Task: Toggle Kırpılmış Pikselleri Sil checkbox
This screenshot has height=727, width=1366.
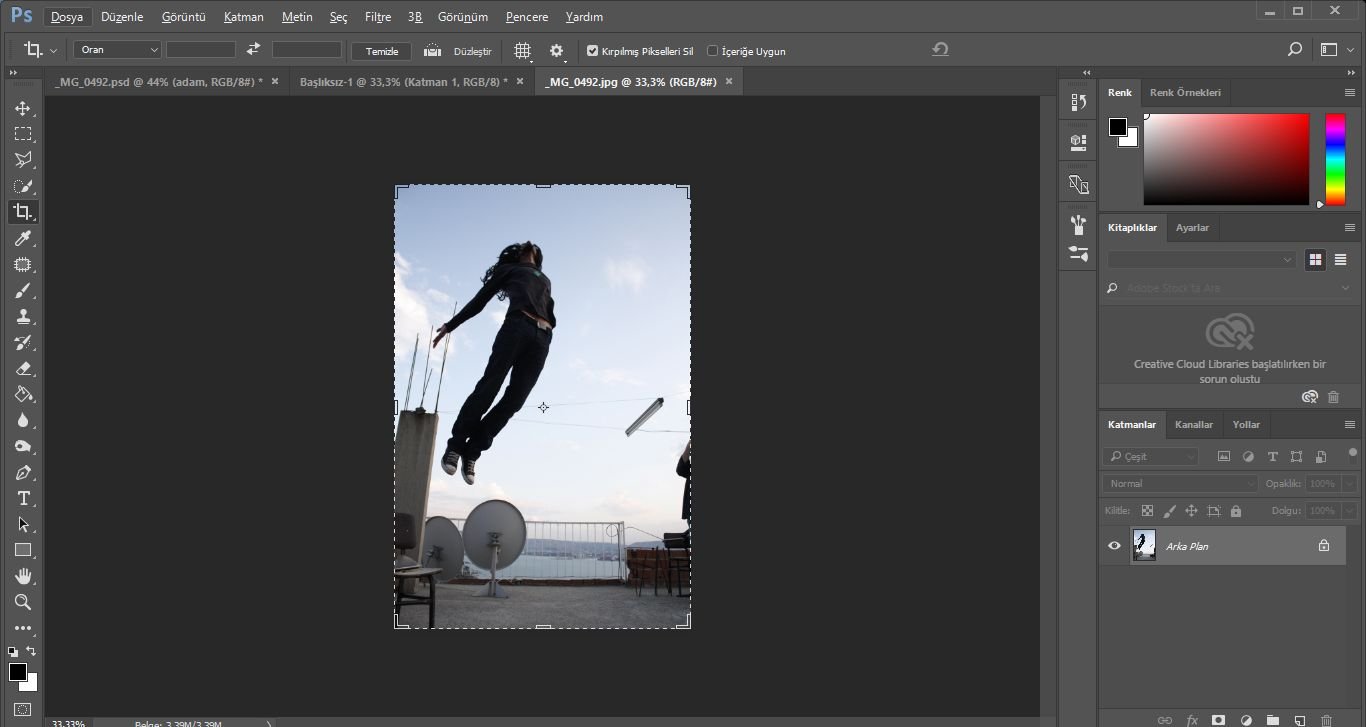Action: pyautogui.click(x=592, y=51)
